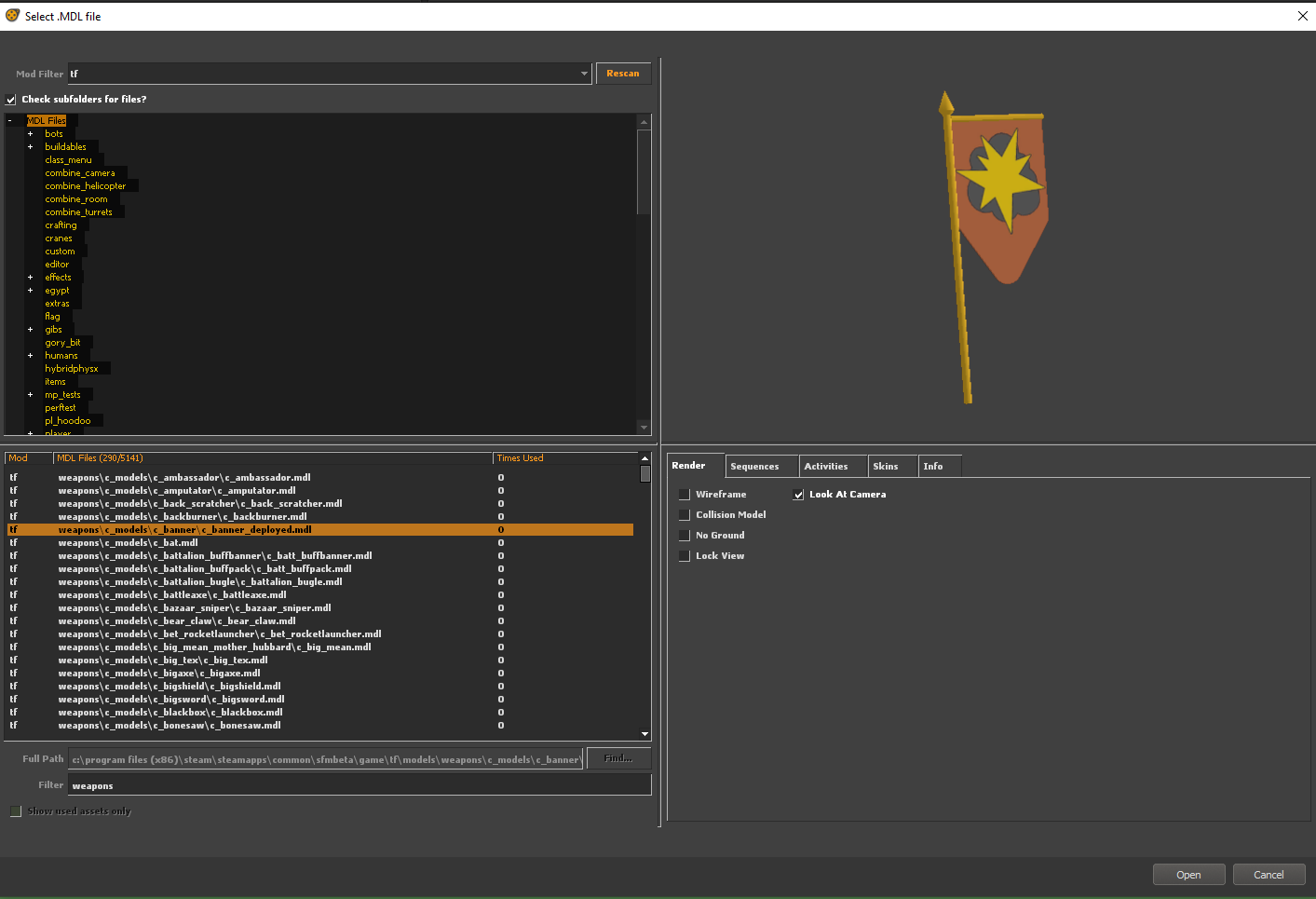Toggle the No Ground checkbox
This screenshot has width=1316, height=899.
click(685, 536)
